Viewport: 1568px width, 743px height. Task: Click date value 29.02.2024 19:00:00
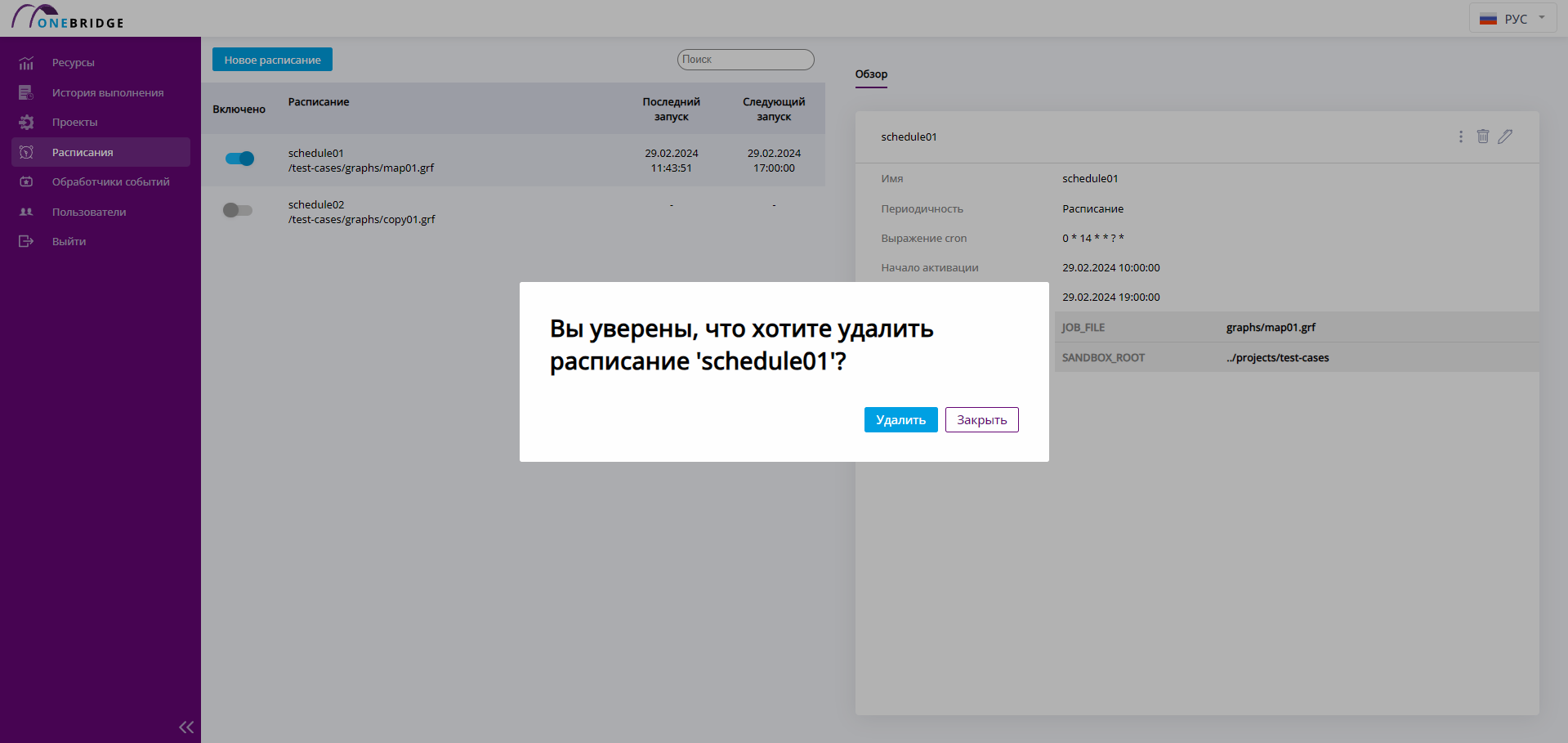(x=1111, y=297)
